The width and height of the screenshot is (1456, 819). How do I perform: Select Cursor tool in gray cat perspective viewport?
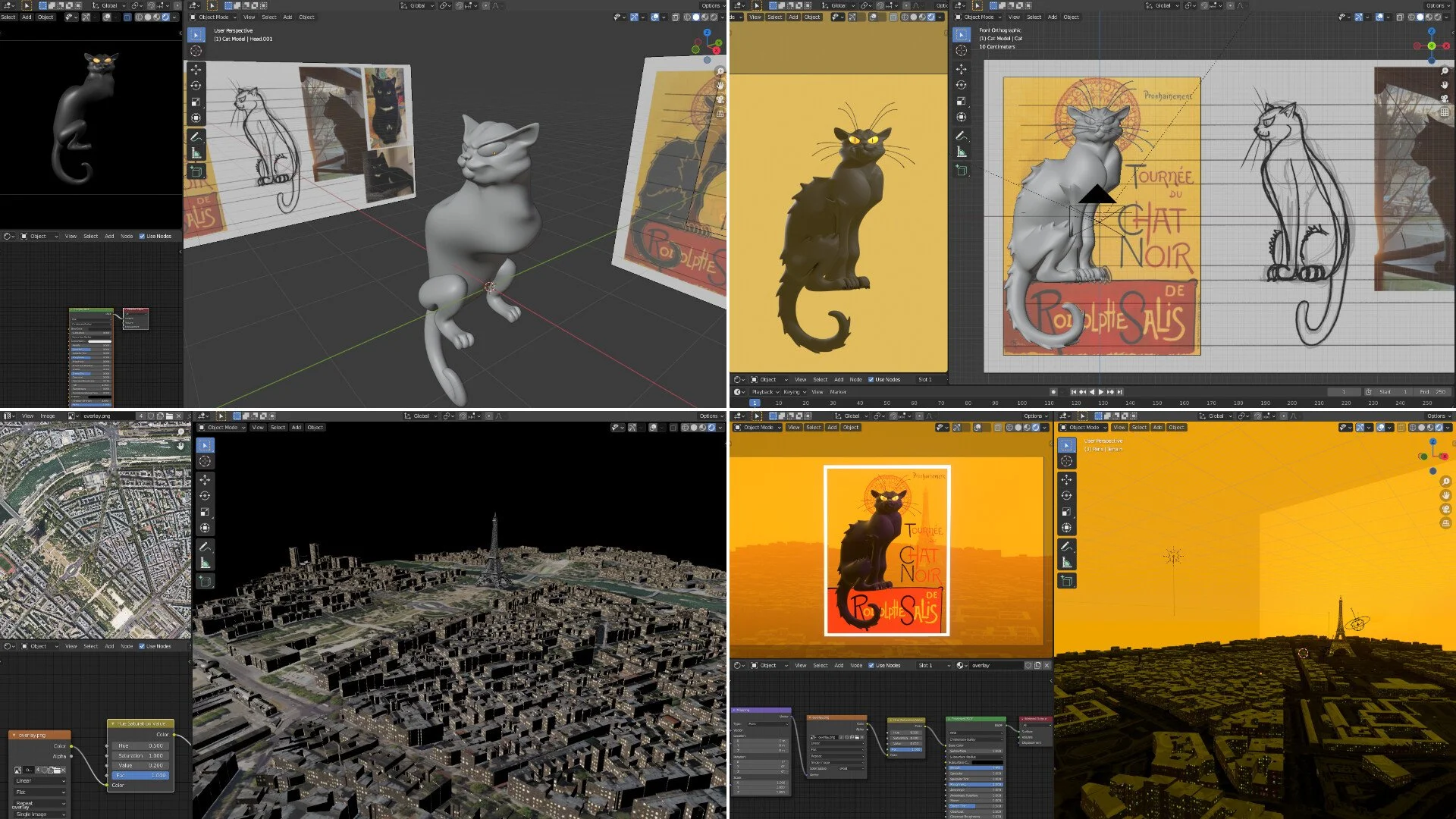pyautogui.click(x=196, y=51)
